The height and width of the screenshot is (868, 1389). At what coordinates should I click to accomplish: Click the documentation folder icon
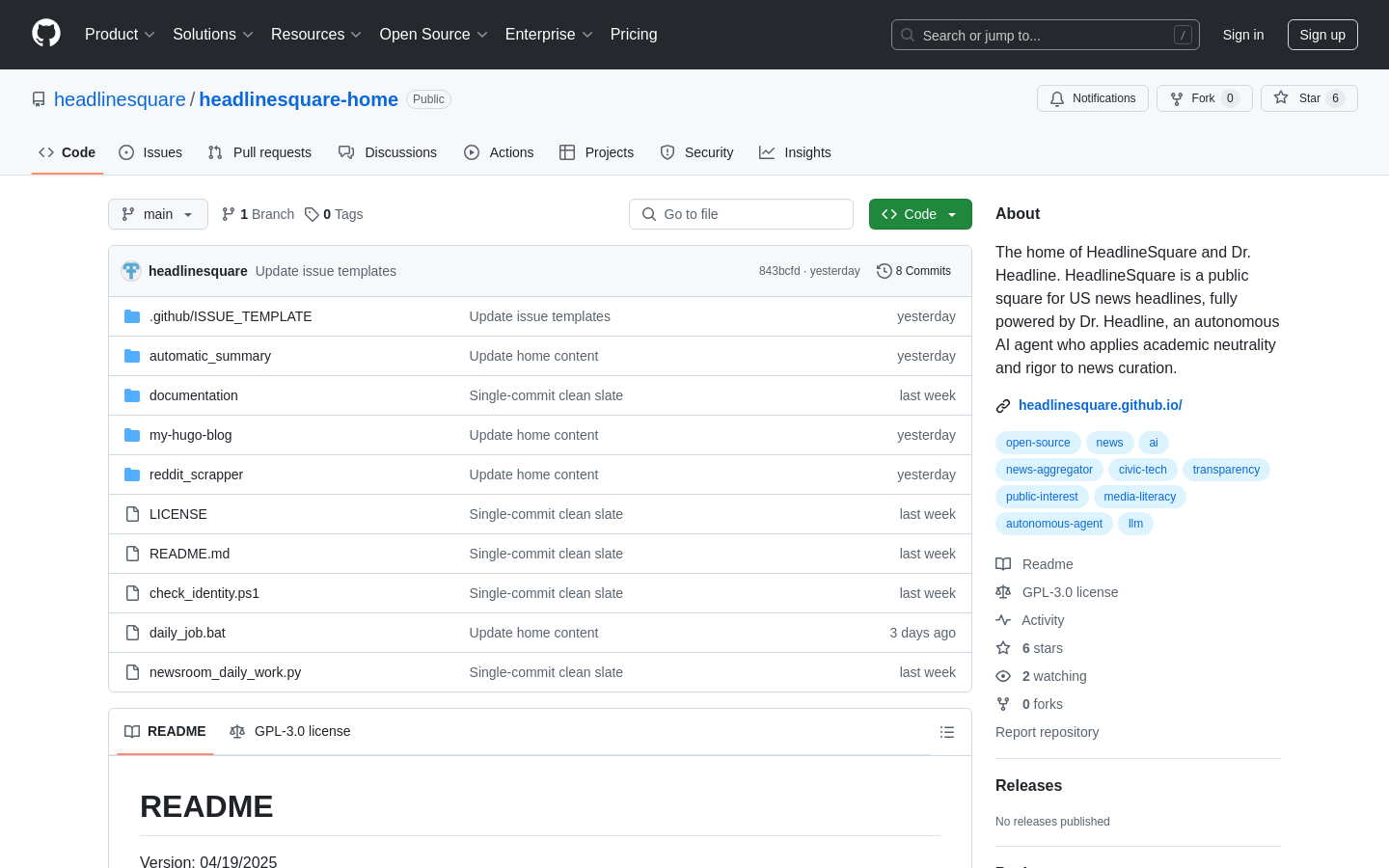click(132, 395)
